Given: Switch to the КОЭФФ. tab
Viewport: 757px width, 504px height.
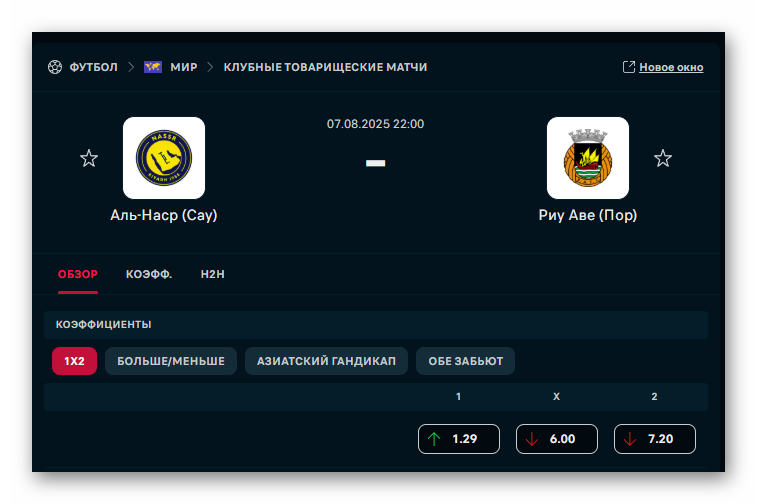Looking at the screenshot, I should tap(149, 273).
